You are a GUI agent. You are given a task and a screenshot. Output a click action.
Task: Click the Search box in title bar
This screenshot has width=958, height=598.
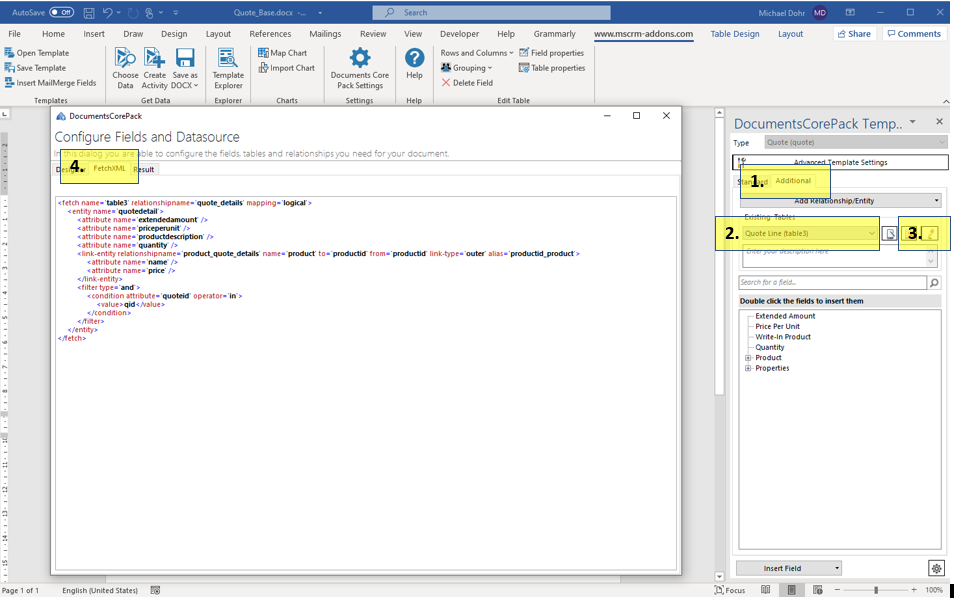tap(491, 12)
